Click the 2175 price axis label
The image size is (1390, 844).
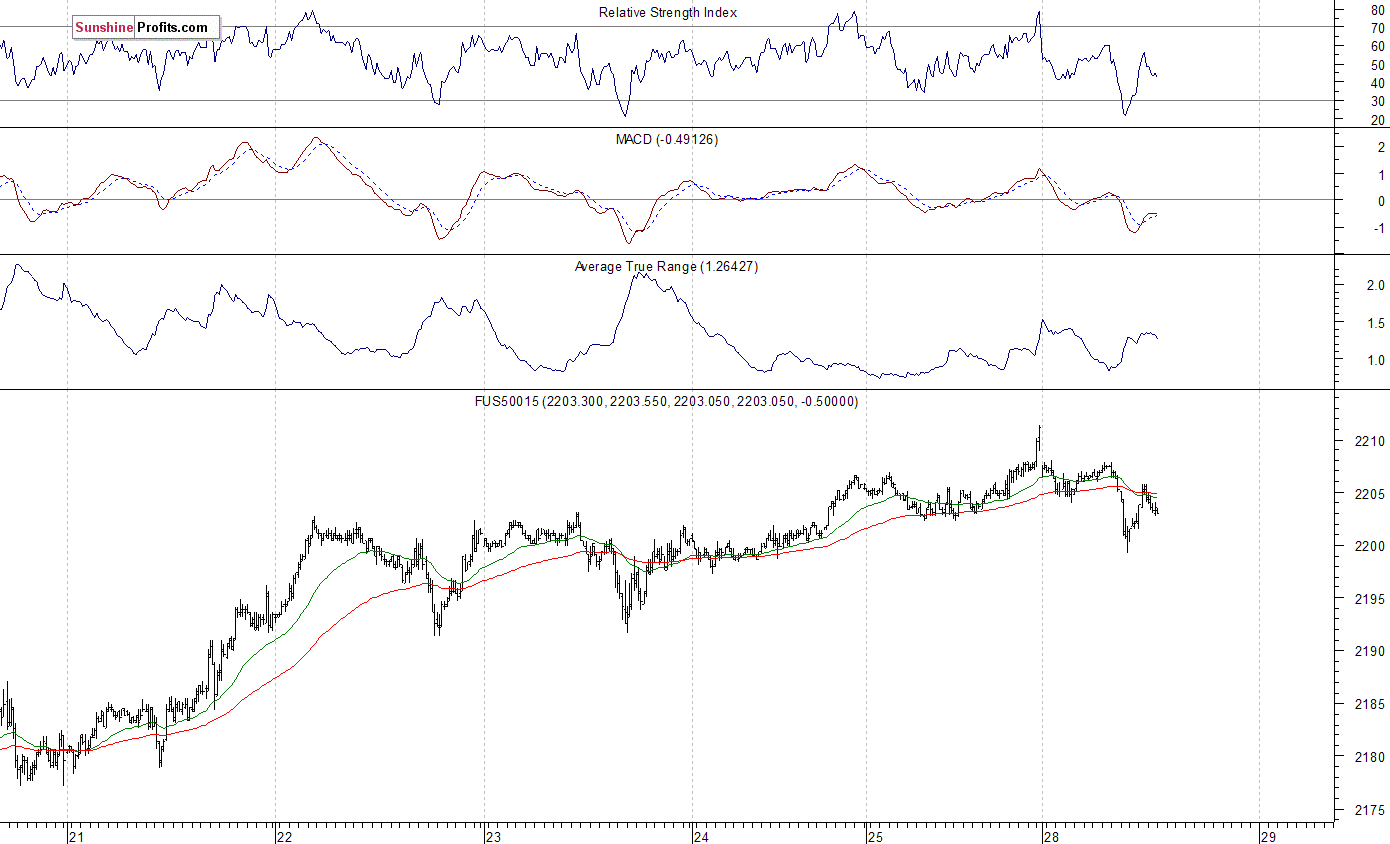pyautogui.click(x=1369, y=809)
